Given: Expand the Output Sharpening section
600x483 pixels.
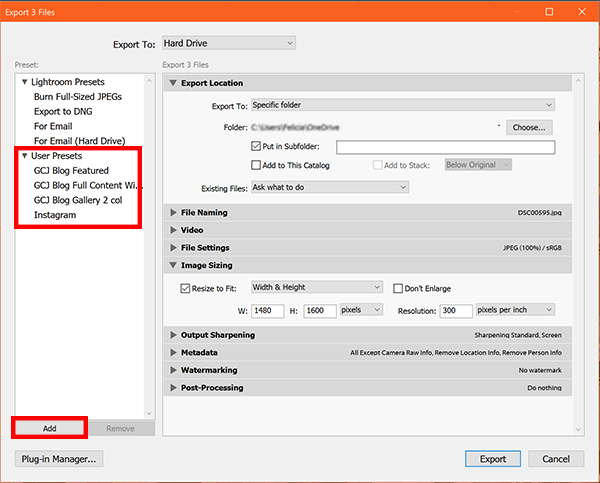Looking at the screenshot, I should 173,335.
